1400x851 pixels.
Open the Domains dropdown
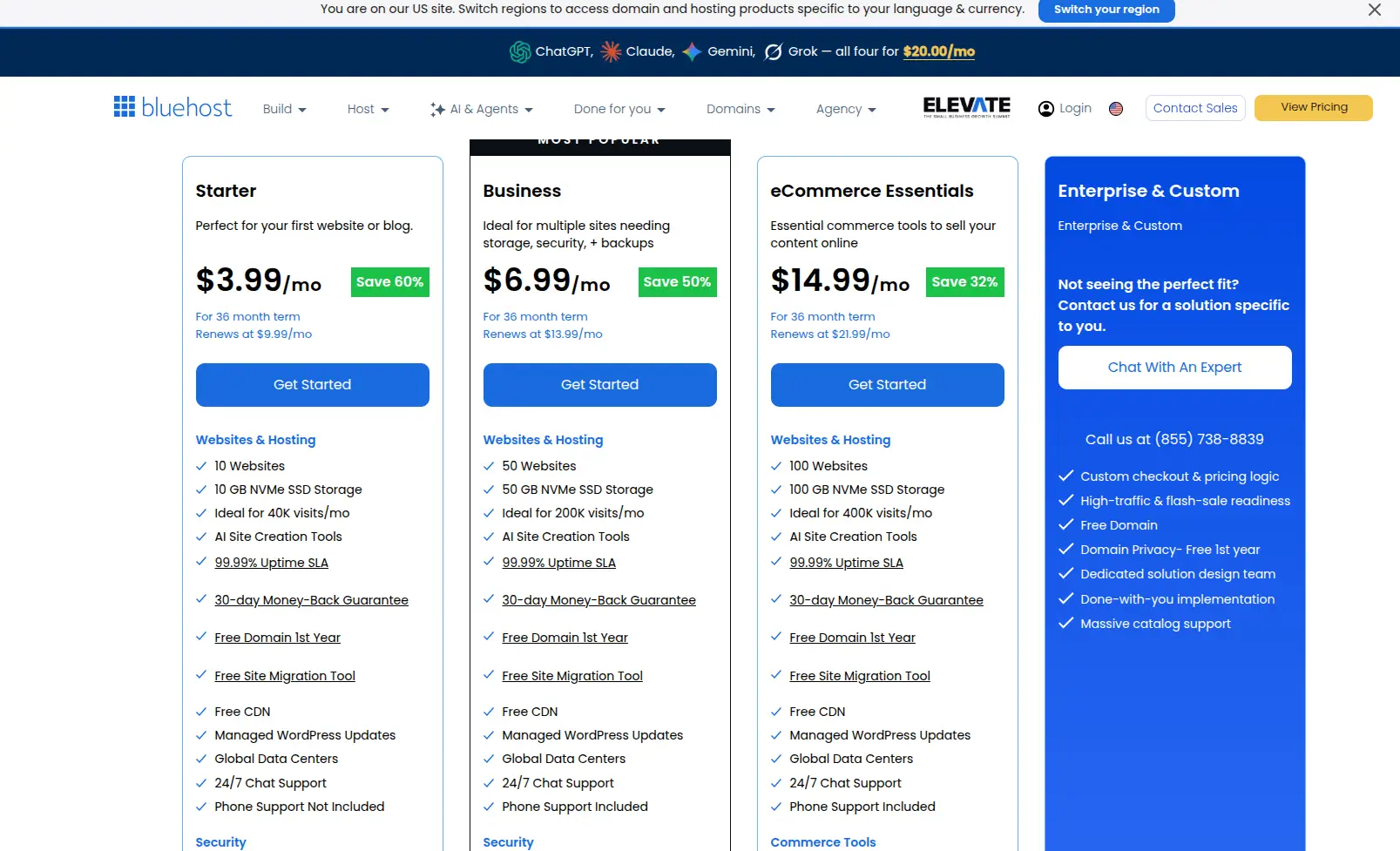741,109
